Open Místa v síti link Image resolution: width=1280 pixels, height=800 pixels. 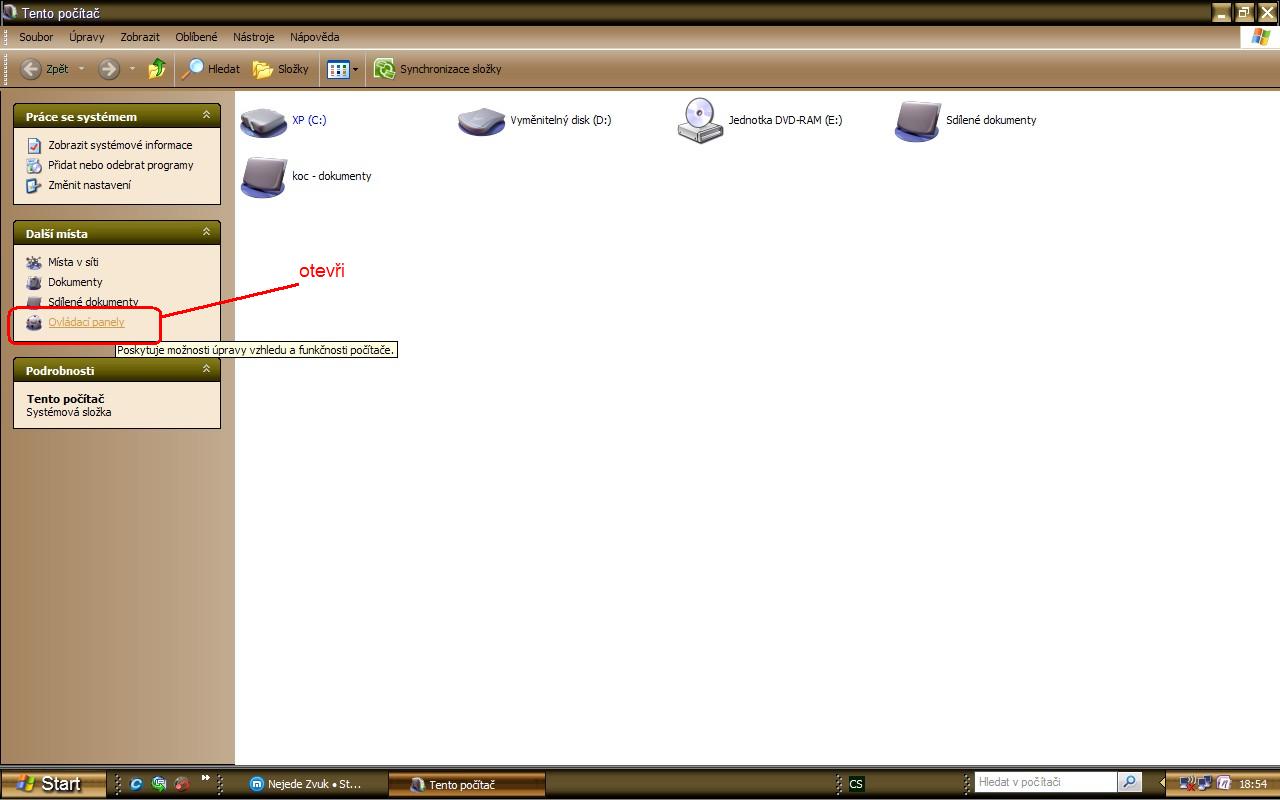[x=73, y=262]
